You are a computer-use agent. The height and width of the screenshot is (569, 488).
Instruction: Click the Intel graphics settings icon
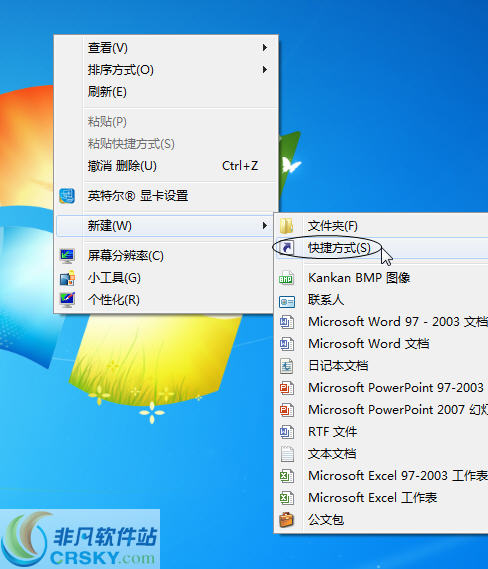pyautogui.click(x=67, y=196)
